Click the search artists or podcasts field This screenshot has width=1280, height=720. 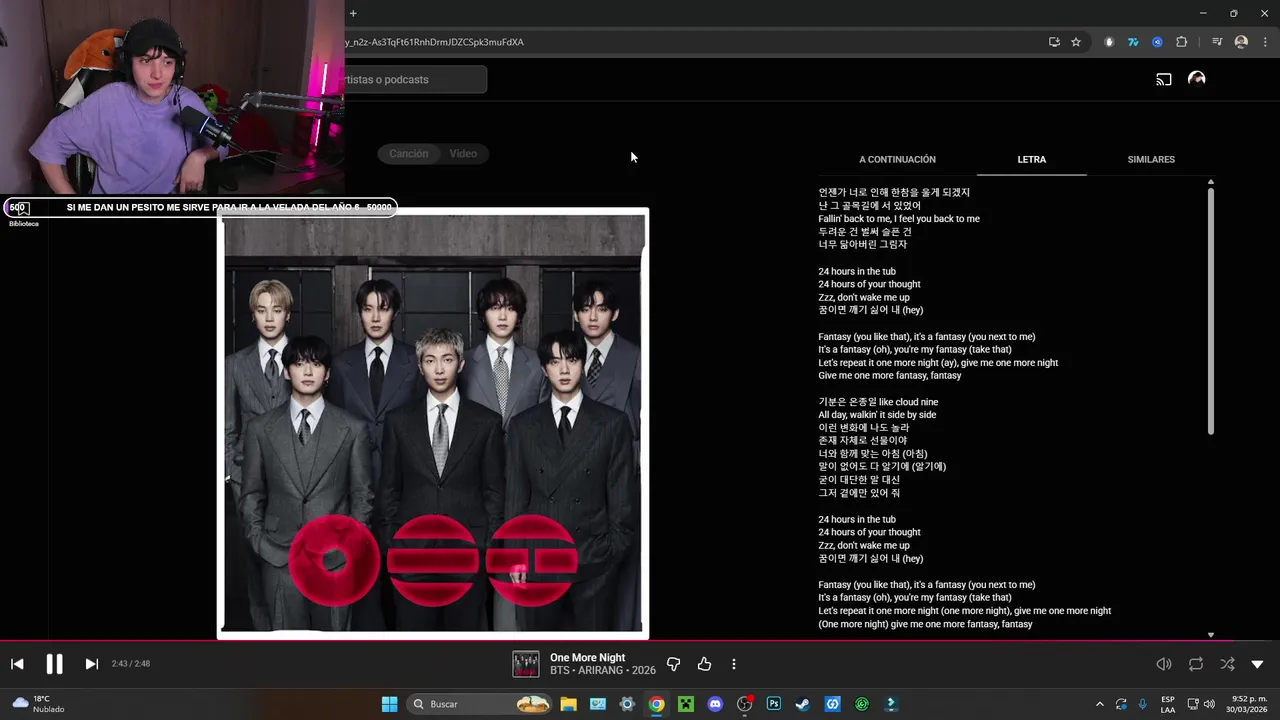[415, 79]
